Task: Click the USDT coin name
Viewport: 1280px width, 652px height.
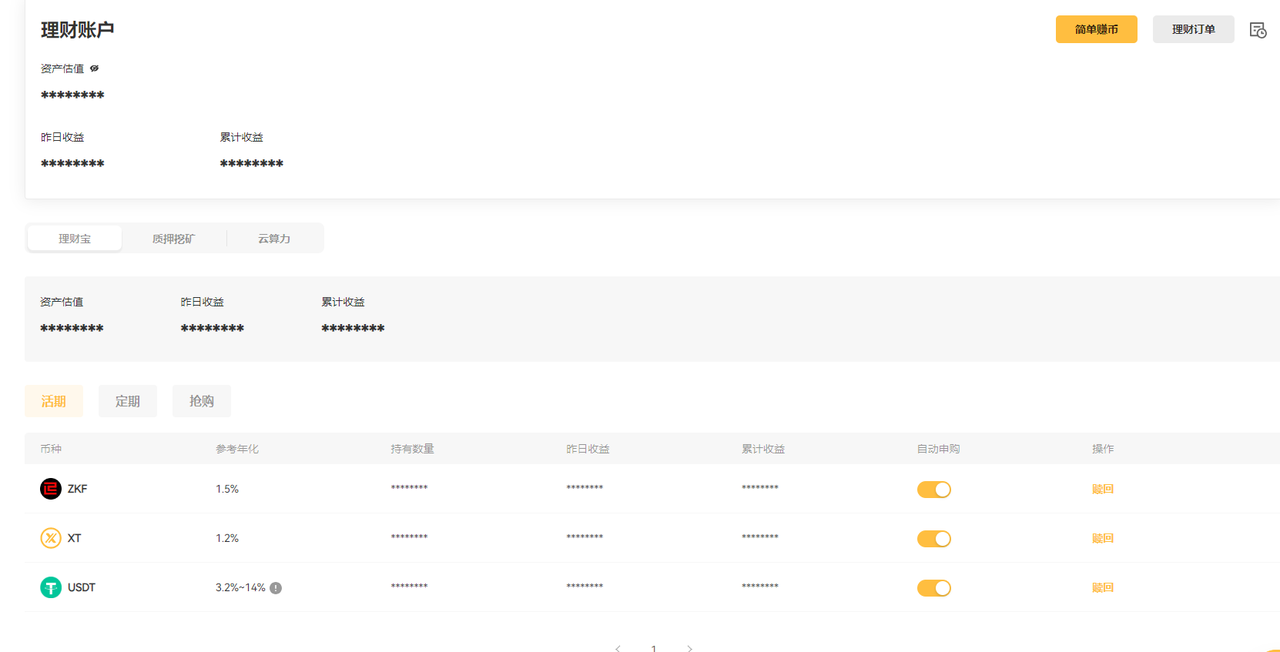Action: [x=82, y=588]
